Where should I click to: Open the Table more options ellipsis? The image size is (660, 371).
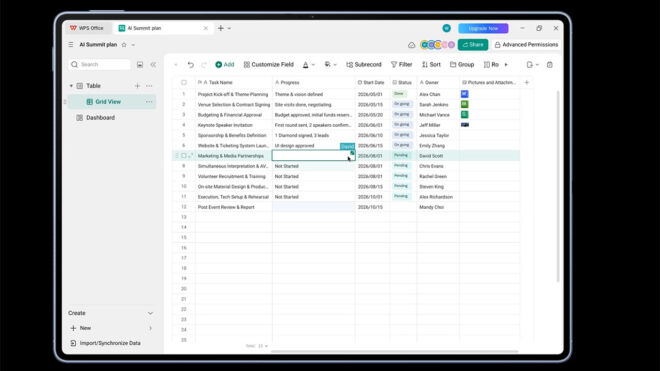coord(149,86)
